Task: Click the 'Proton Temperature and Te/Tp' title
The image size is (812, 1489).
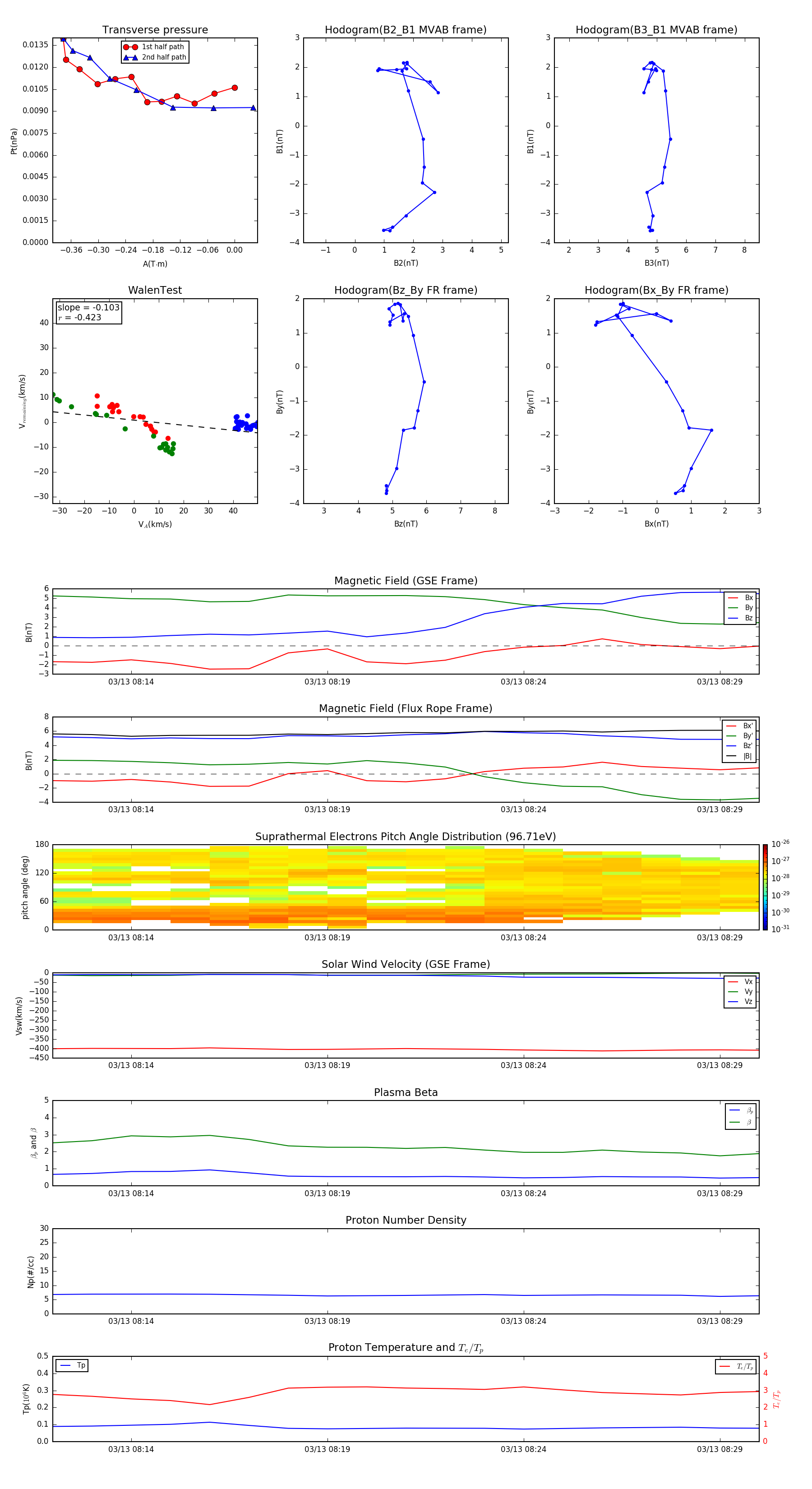Action: (406, 1348)
